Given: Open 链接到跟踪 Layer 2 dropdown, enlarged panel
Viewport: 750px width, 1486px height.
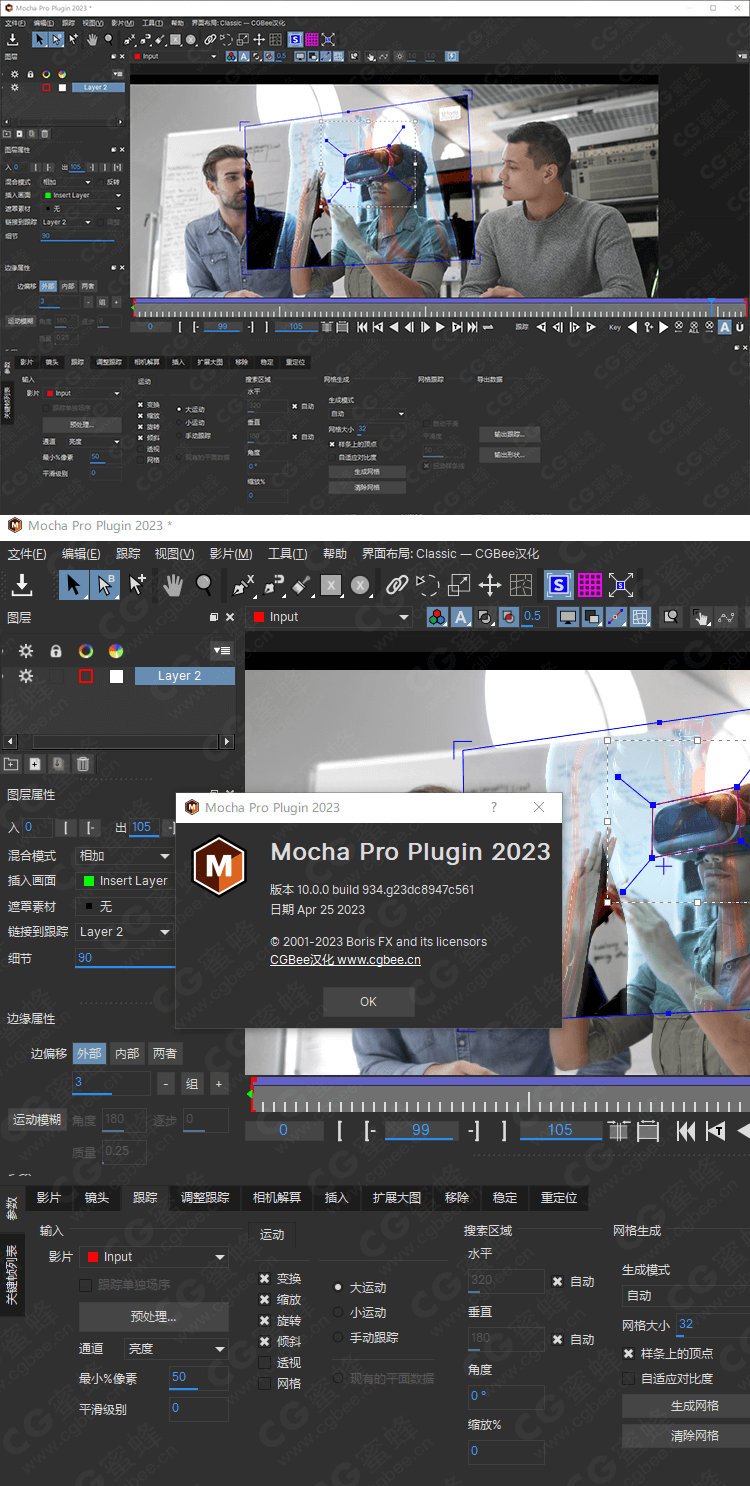Looking at the screenshot, I should click(x=125, y=931).
